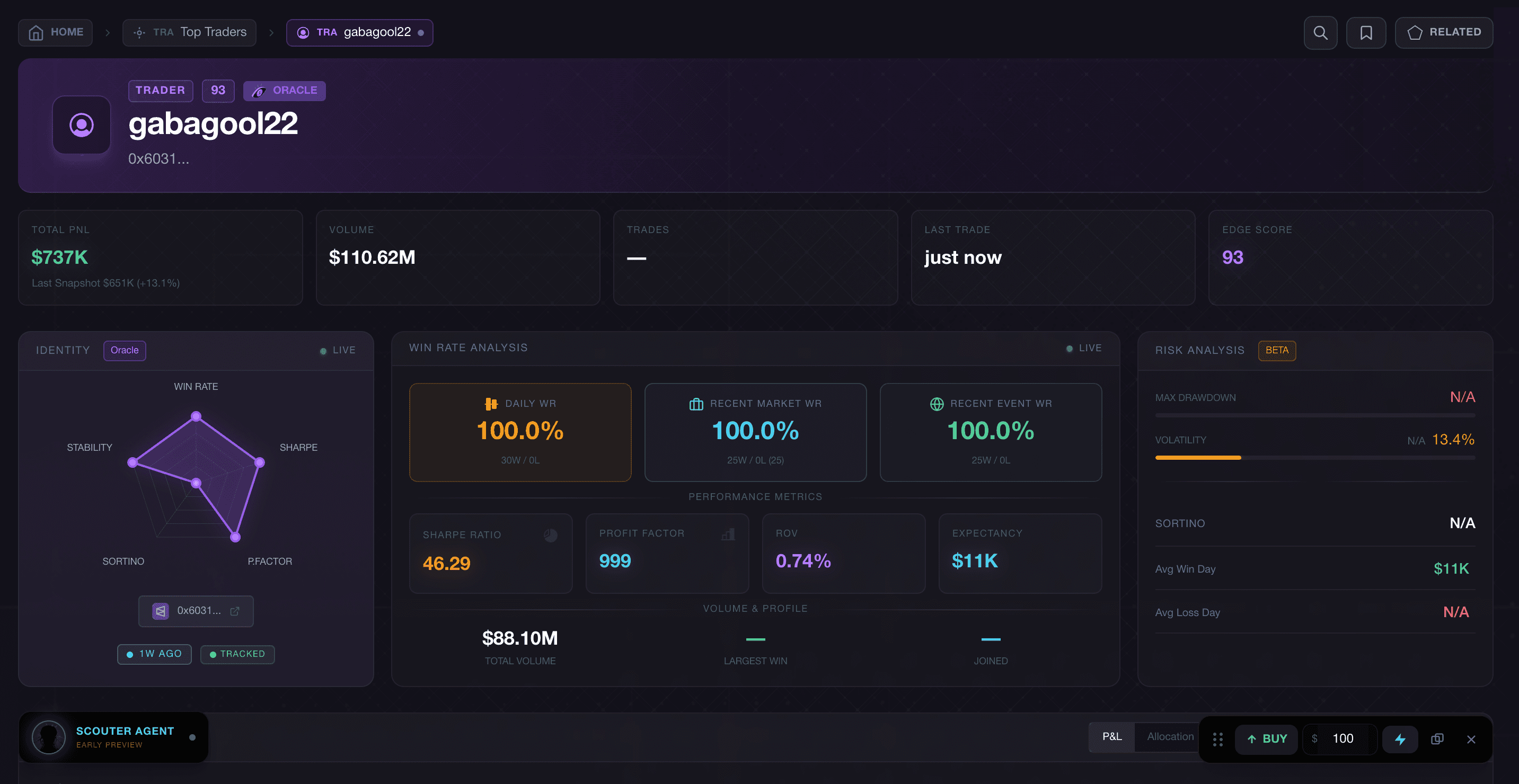Click the Volatility progress bar
This screenshot has height=784, width=1519.
tap(1314, 458)
